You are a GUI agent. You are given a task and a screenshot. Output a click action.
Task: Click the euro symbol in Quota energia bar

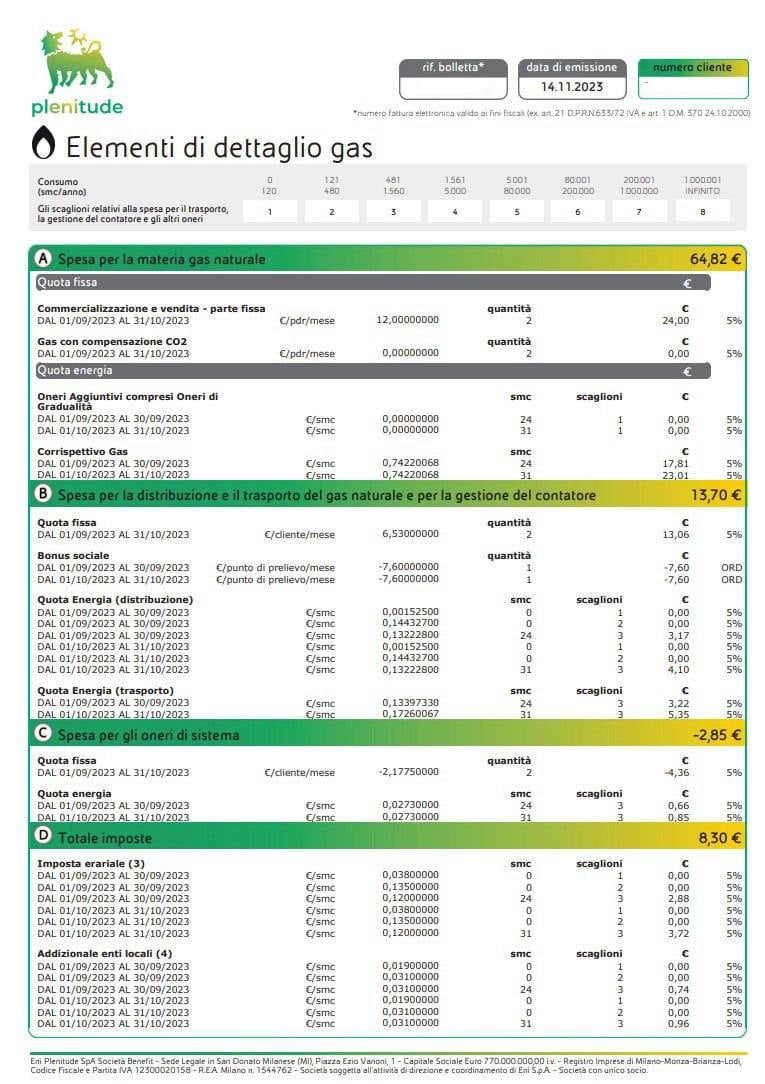pyautogui.click(x=687, y=371)
